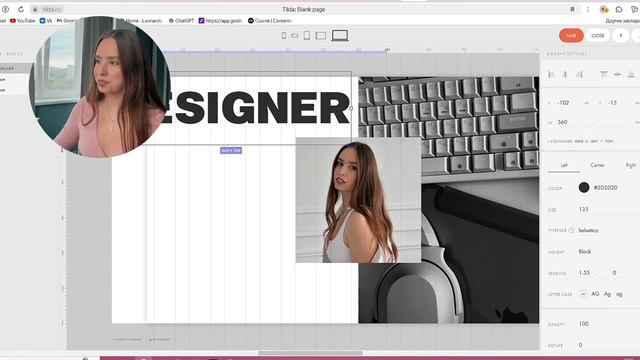
Task: Select the woman portrait image on canvas
Action: pyautogui.click(x=358, y=200)
